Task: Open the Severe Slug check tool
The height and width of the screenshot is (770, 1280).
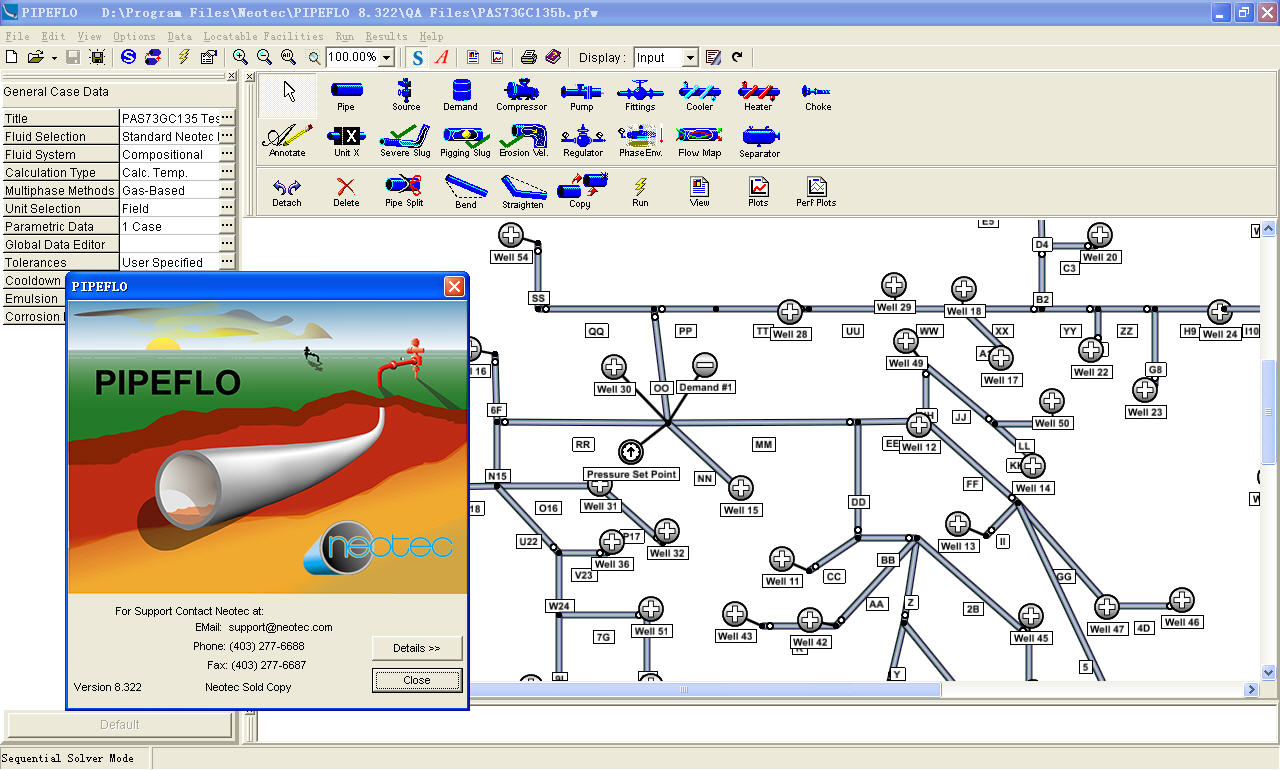Action: point(405,141)
